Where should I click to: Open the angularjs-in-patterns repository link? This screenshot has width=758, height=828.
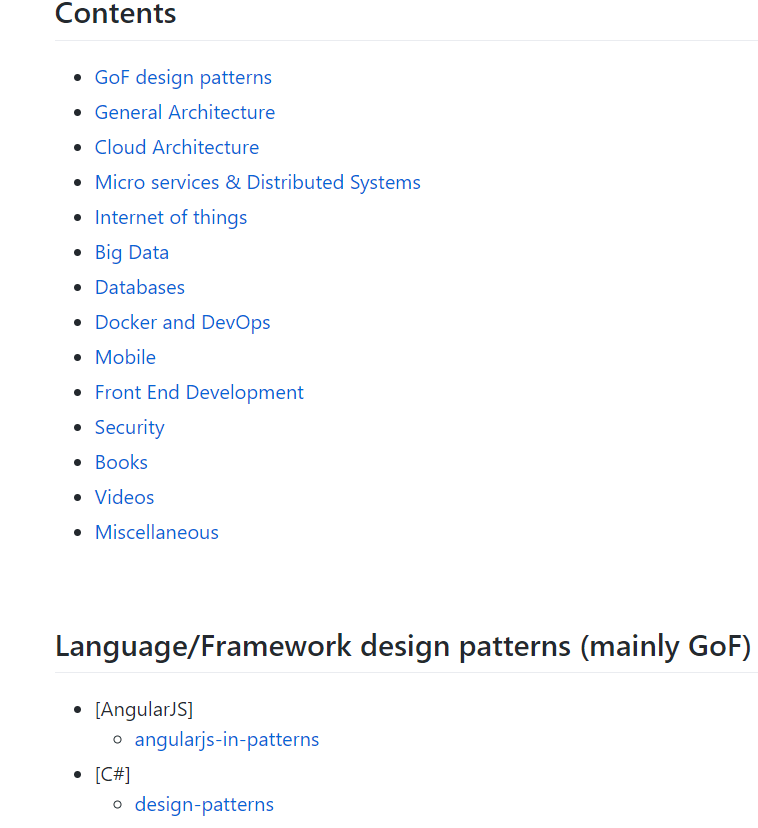tap(227, 739)
